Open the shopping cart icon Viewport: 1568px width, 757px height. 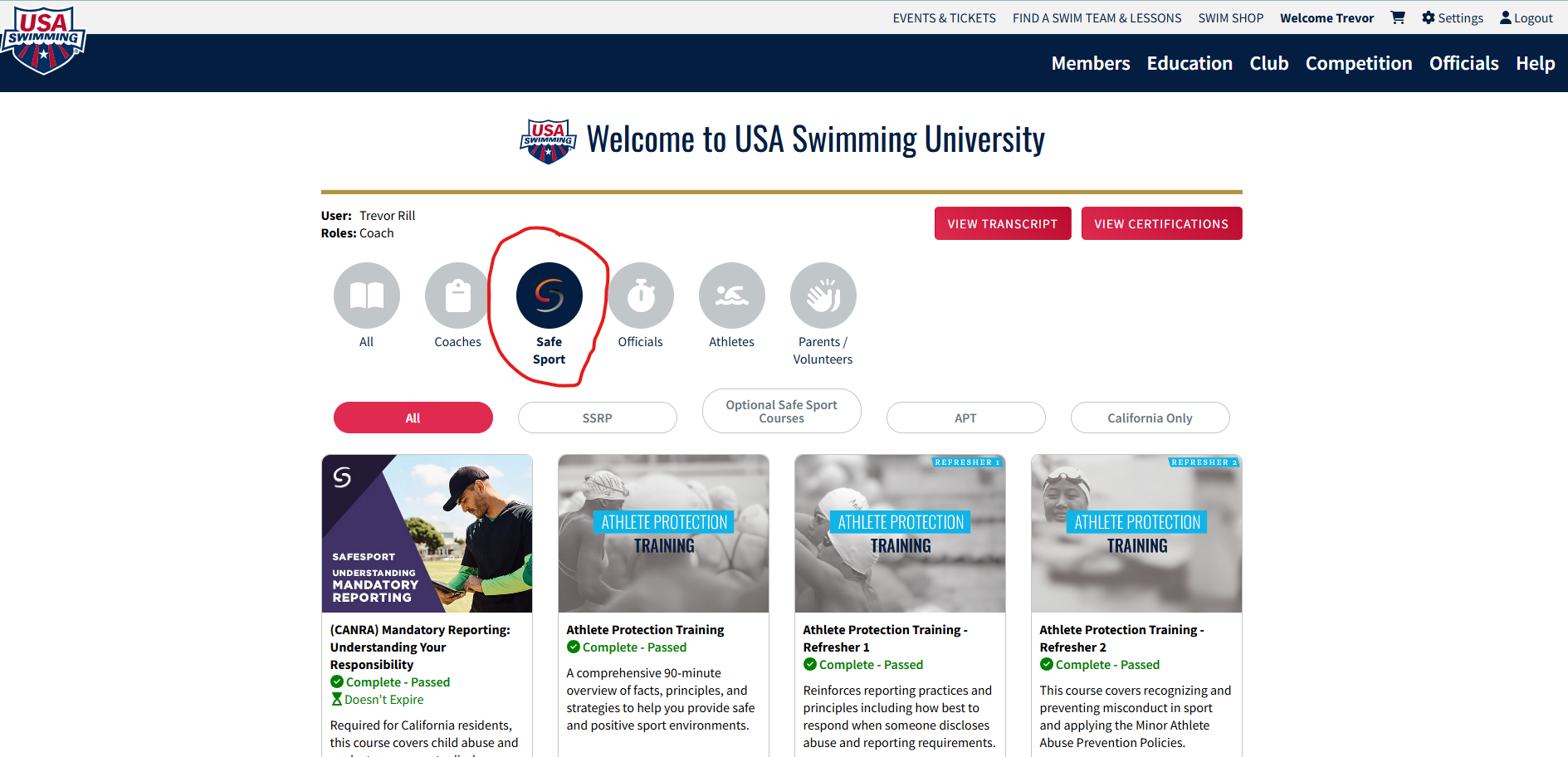click(x=1398, y=17)
